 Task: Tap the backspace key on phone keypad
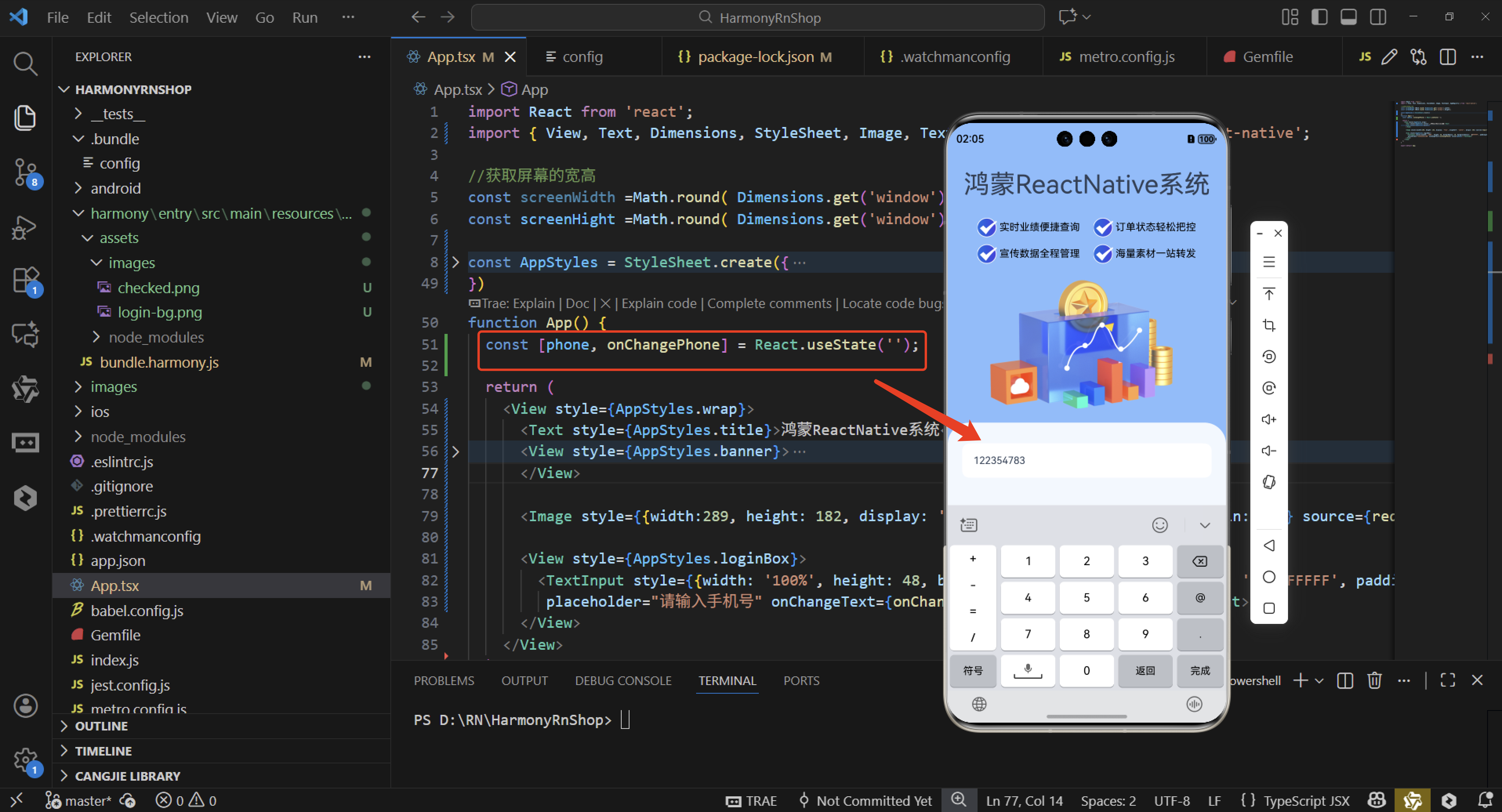[1199, 561]
